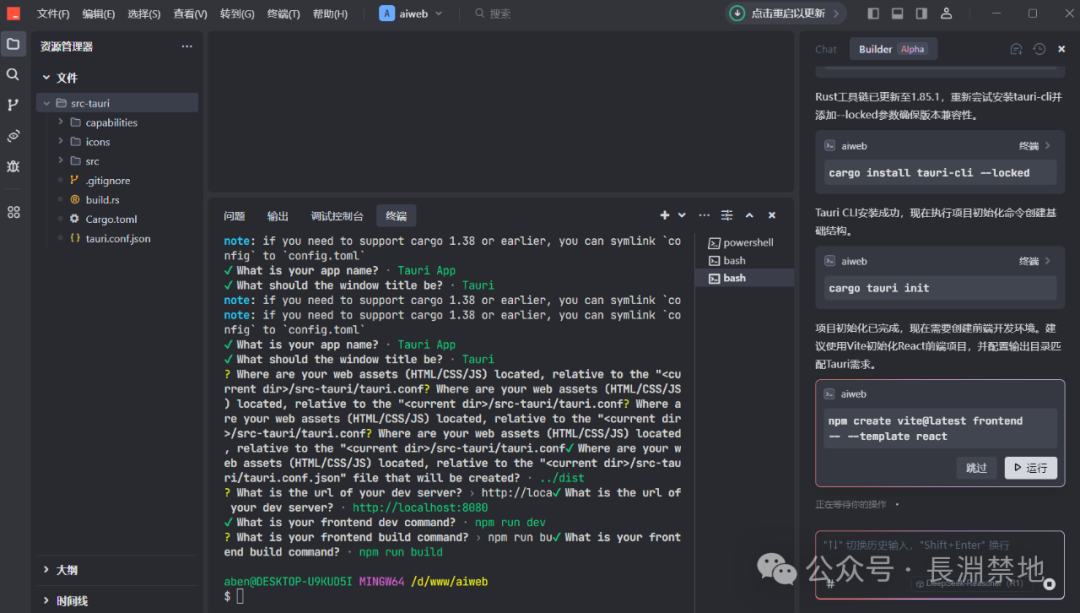1080x613 pixels.
Task: Toggle the right sidebar layout icon
Action: 921,13
